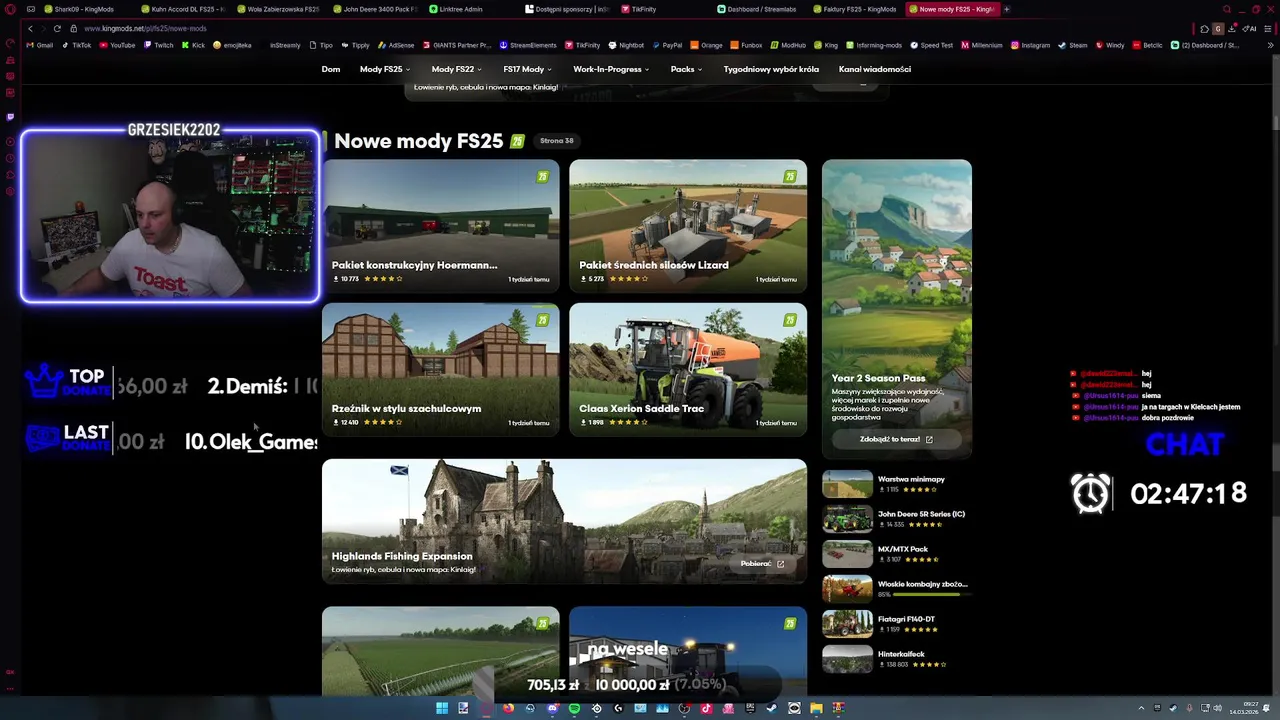Viewport: 1280px width, 720px height.
Task: Open Pakiet konstrukcyjny Hoermann mod card
Action: 440,226
